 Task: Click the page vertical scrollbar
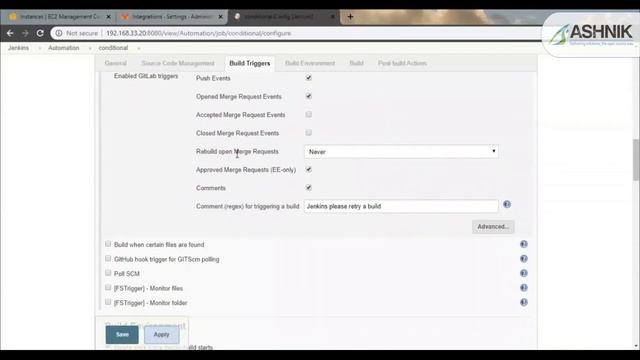tap(636, 160)
